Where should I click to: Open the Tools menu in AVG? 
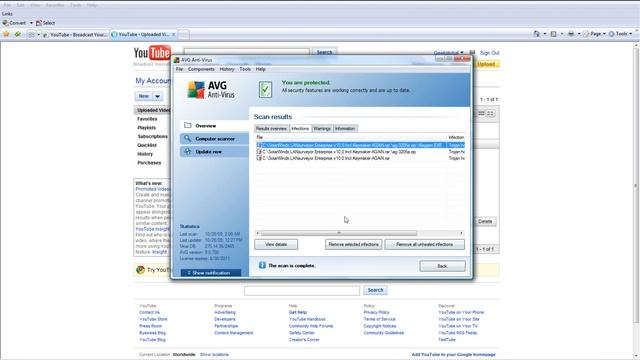tap(245, 69)
